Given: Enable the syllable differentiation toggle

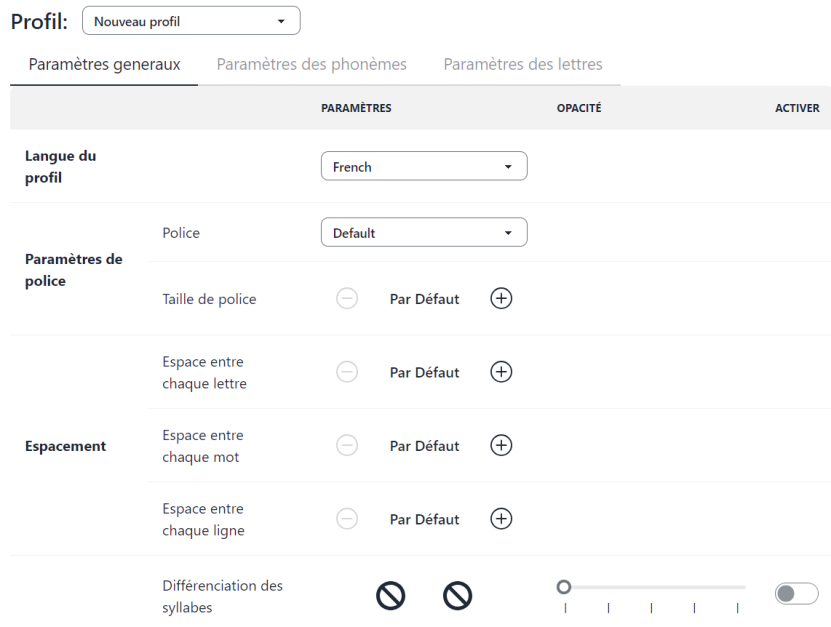Looking at the screenshot, I should coord(796,593).
